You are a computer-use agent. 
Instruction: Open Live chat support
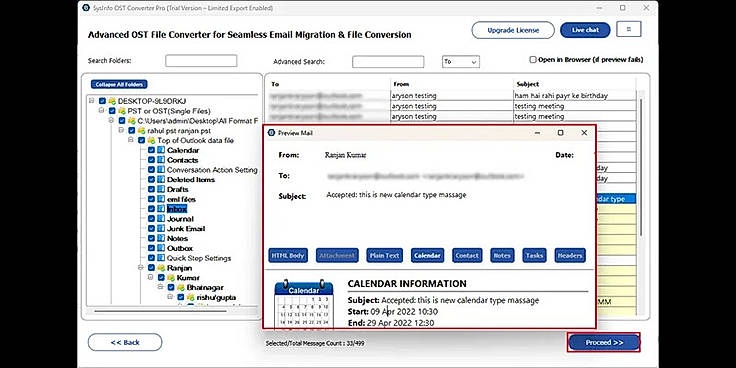pos(585,30)
